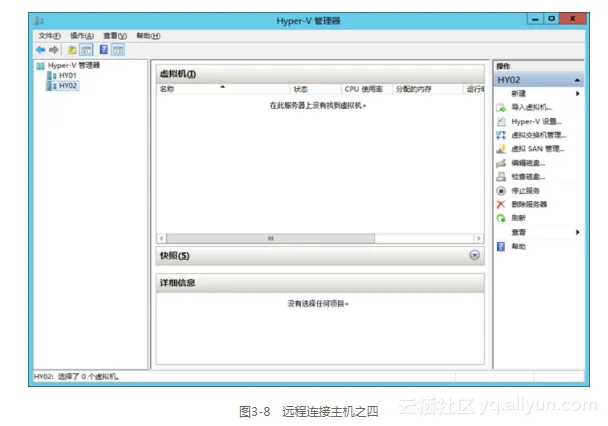Click the 虚拟机(I) section header
Viewport: 608px width, 426px height.
click(x=320, y=74)
